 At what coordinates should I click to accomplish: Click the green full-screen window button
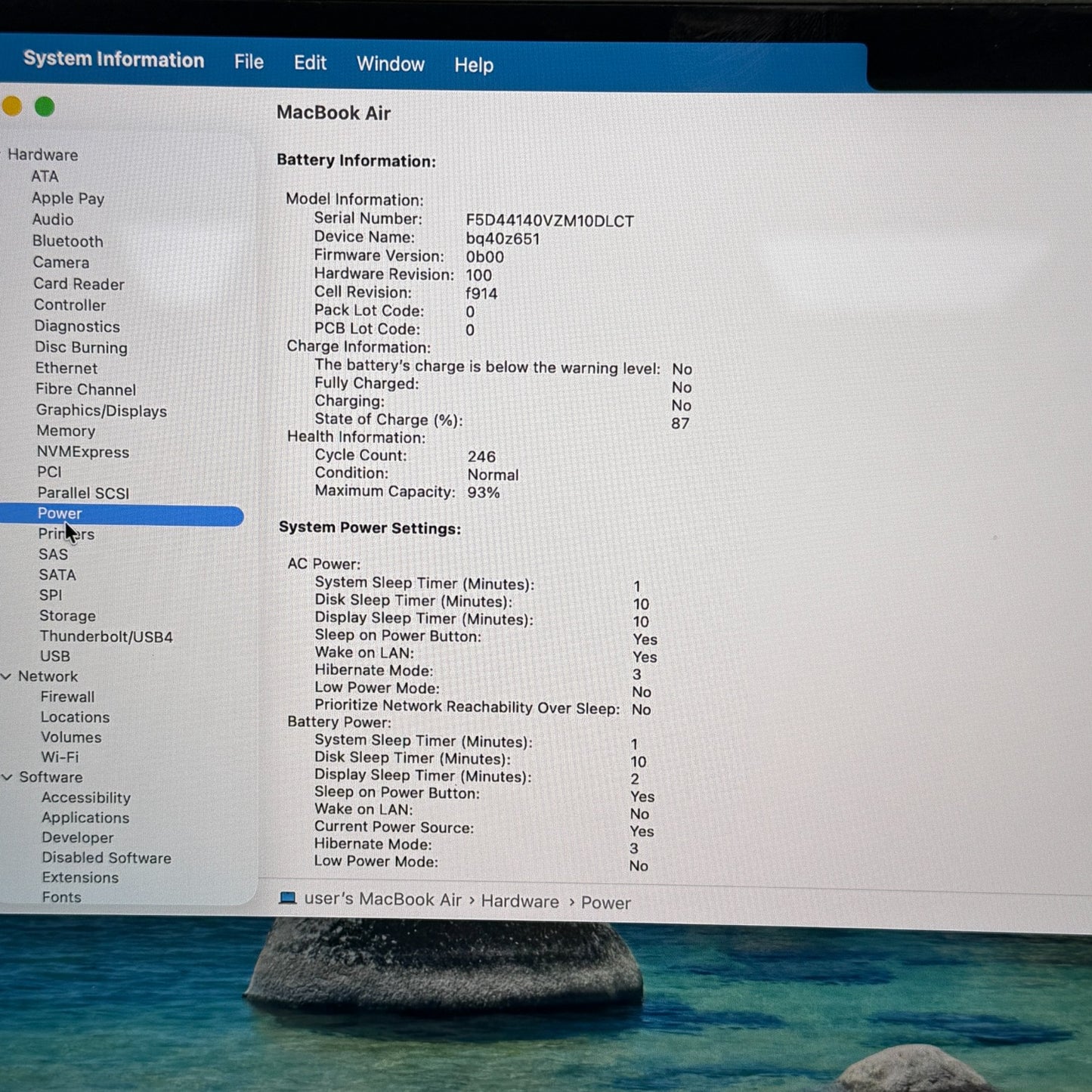point(45,107)
